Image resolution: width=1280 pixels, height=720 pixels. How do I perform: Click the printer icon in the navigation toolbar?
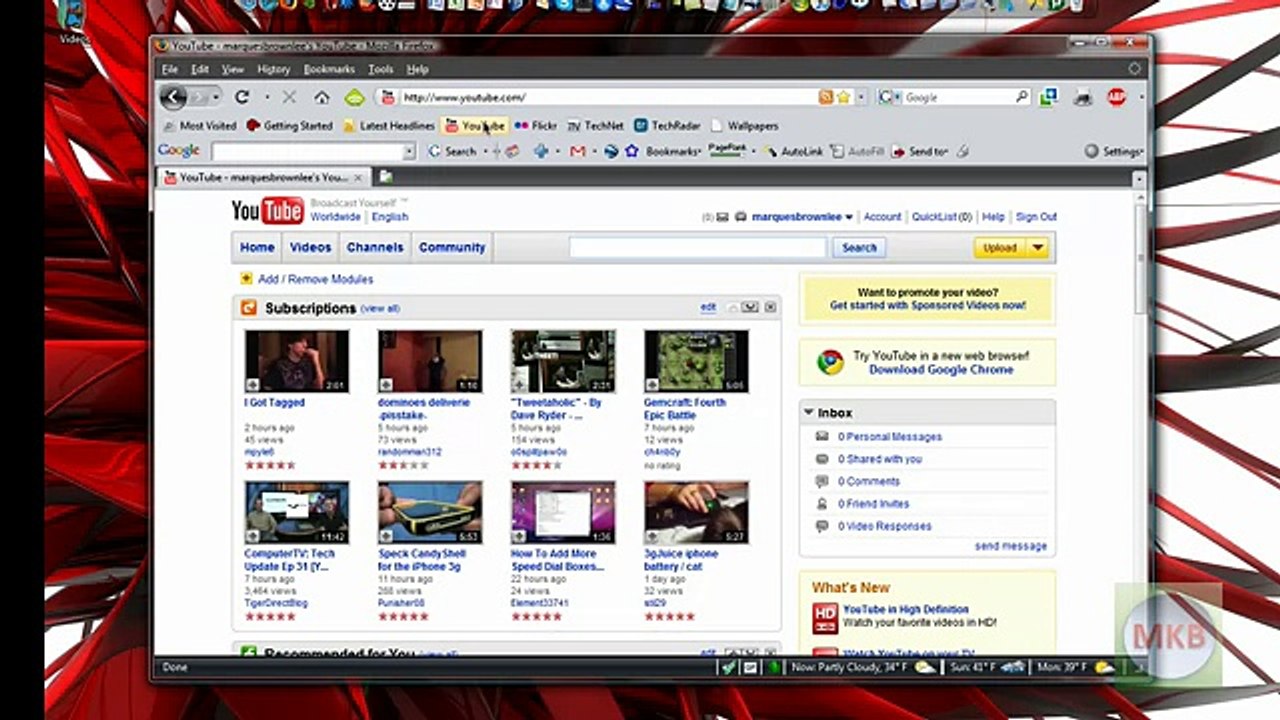tap(1082, 97)
